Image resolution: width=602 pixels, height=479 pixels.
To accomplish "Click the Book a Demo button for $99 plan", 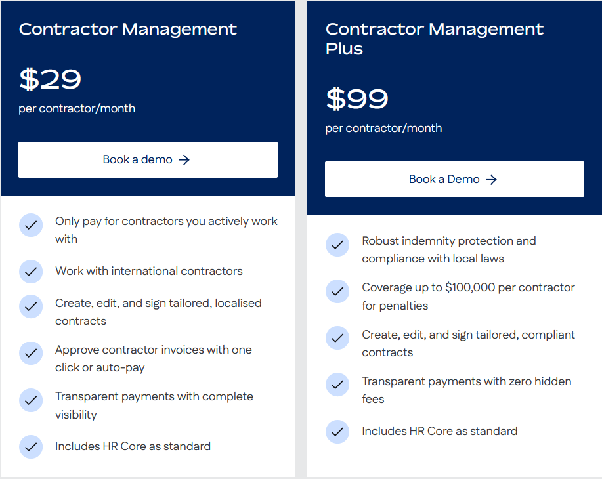I will 454,179.
